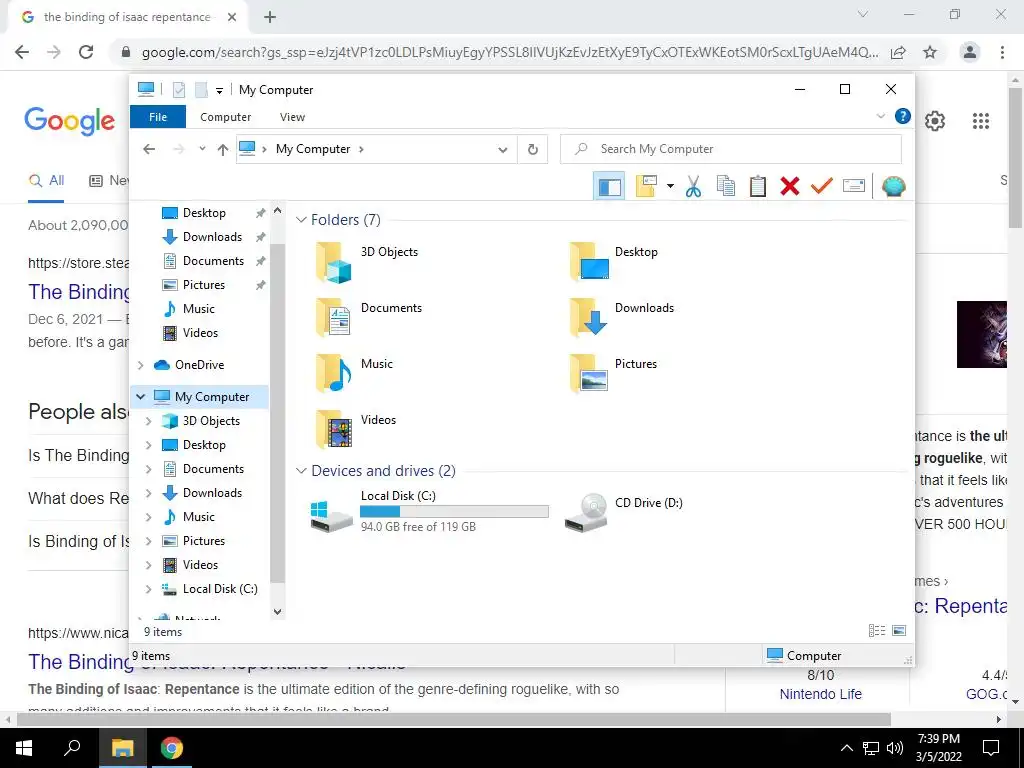Switch to Details view button
The image size is (1024, 768).
click(x=877, y=631)
